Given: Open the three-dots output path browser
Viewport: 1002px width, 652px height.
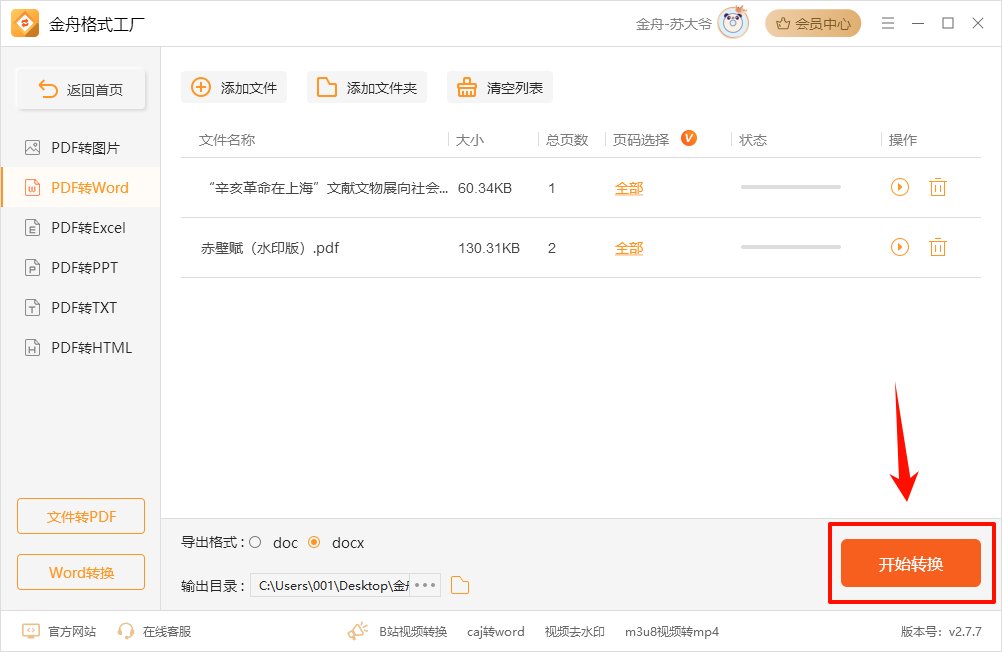Looking at the screenshot, I should pos(426,585).
